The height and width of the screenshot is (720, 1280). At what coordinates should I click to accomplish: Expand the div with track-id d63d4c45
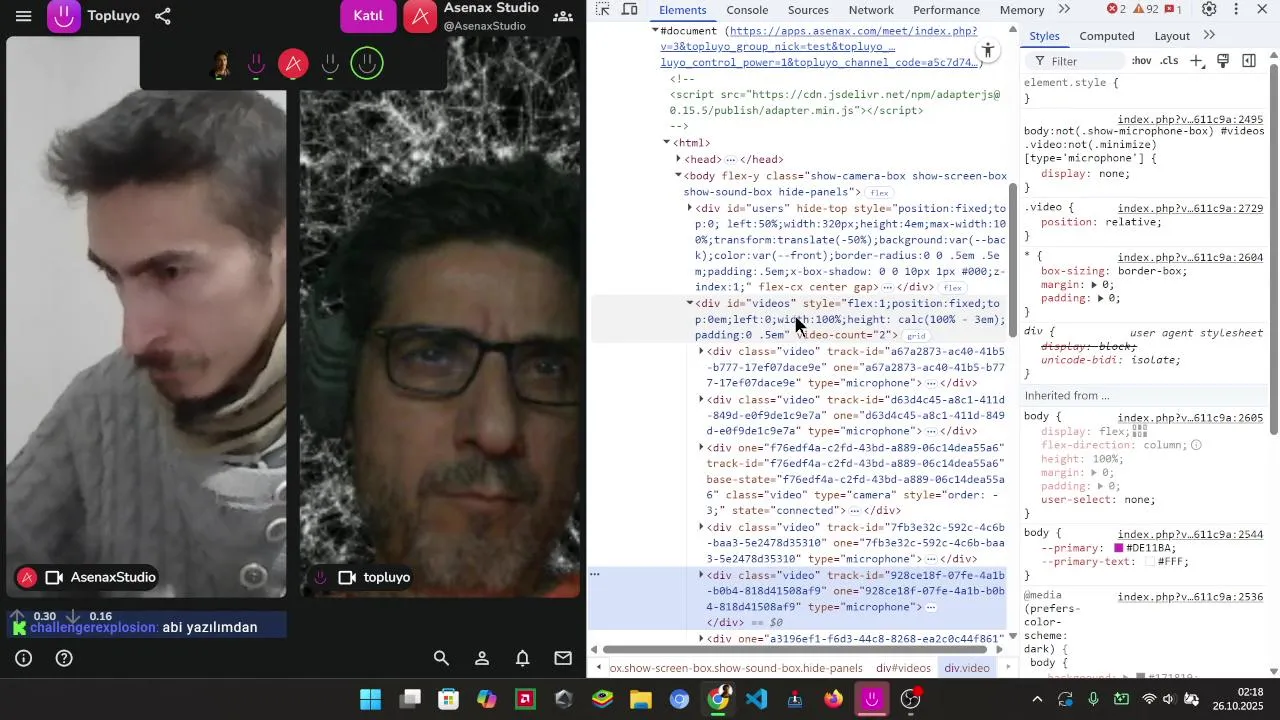[x=702, y=399]
